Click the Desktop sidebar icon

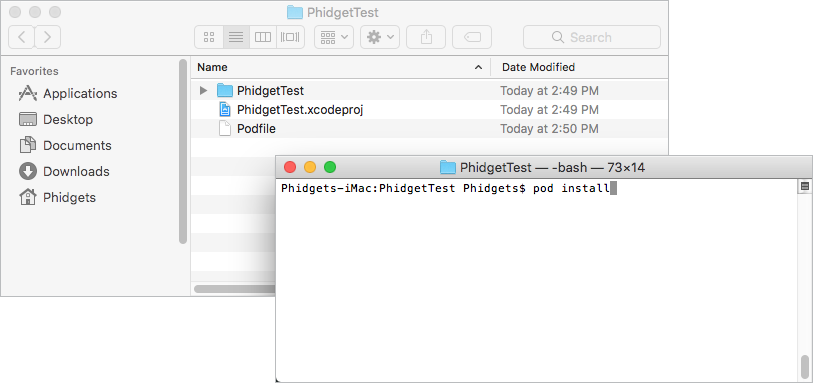tap(28, 120)
